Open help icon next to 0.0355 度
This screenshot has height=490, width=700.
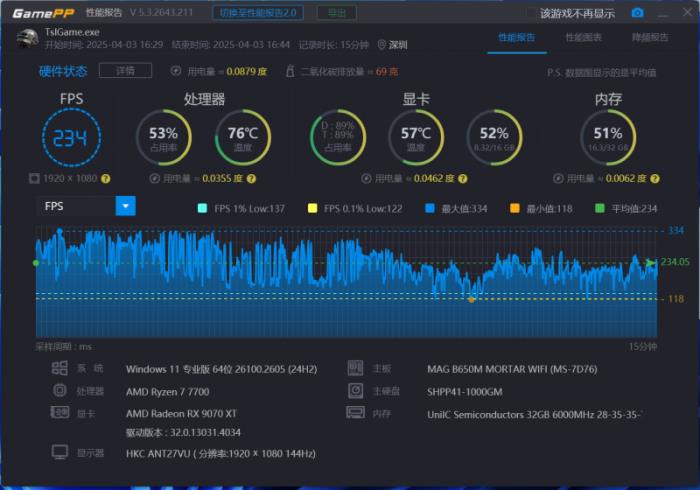[x=251, y=179]
